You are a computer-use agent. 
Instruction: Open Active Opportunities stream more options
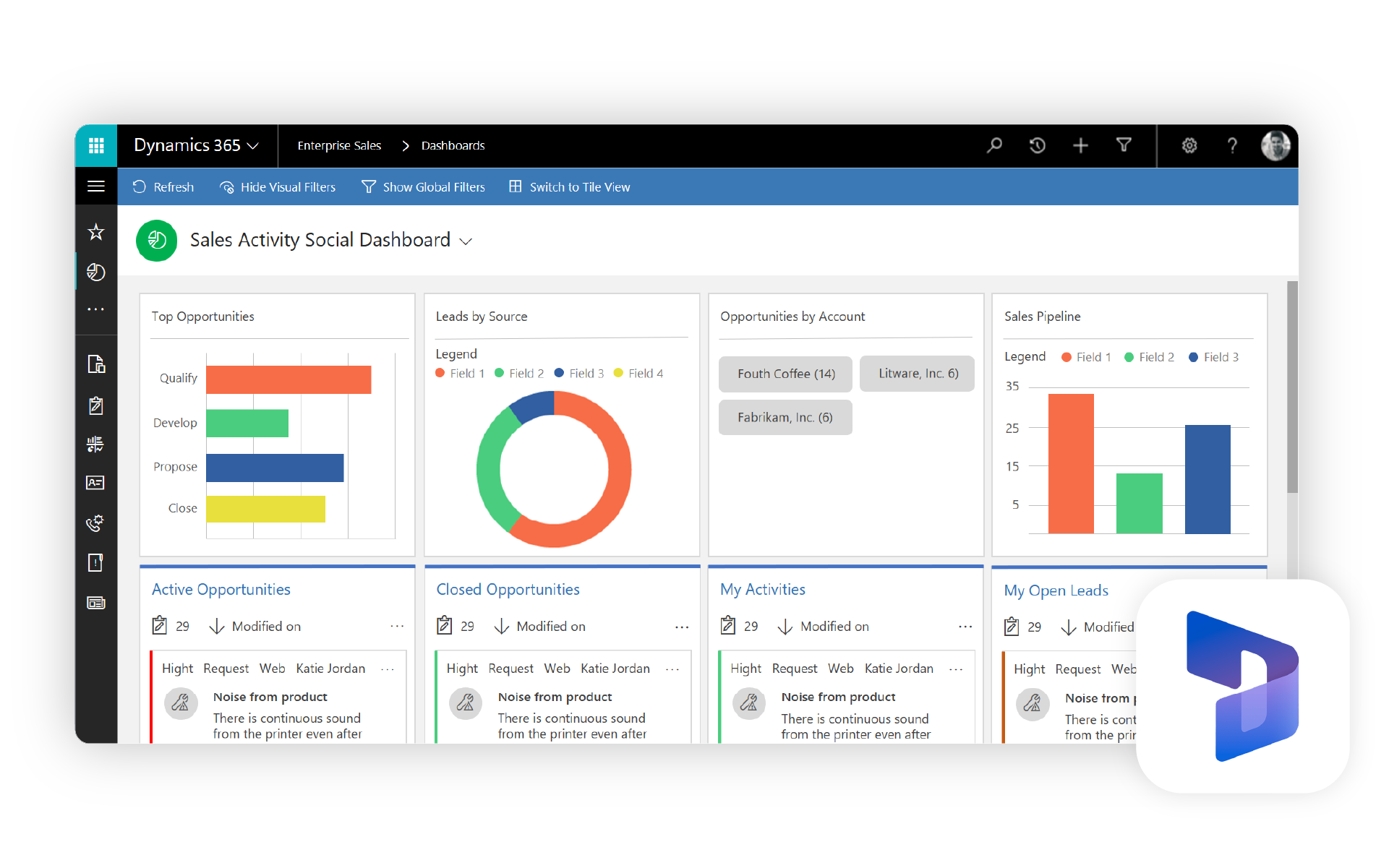click(x=397, y=627)
